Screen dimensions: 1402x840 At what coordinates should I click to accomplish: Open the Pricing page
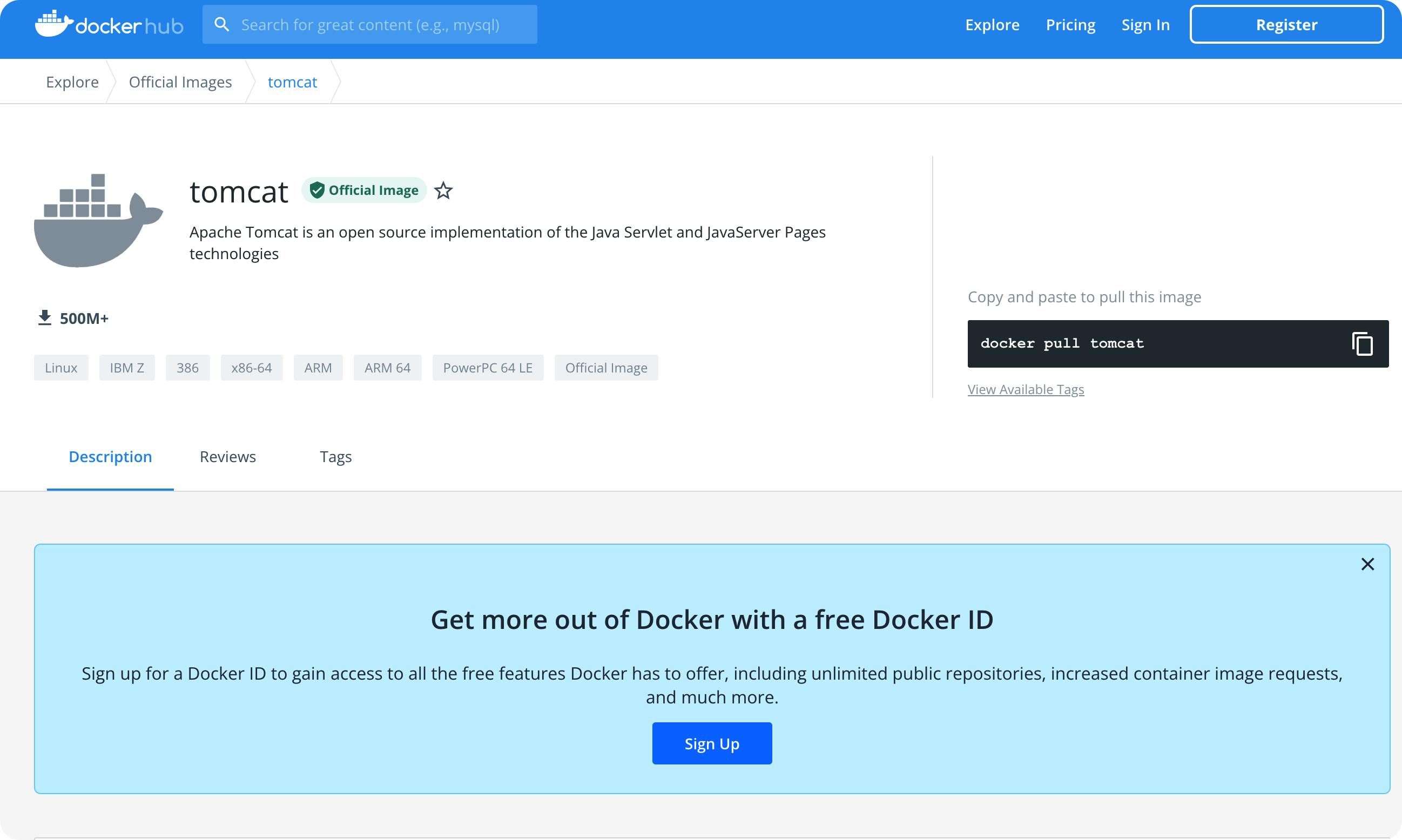point(1070,24)
